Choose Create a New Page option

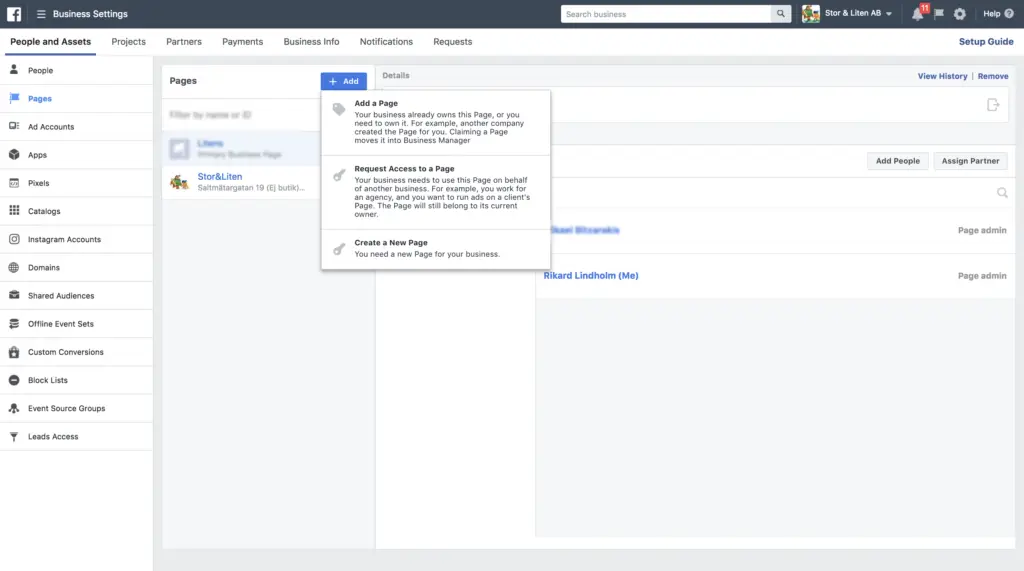(391, 243)
